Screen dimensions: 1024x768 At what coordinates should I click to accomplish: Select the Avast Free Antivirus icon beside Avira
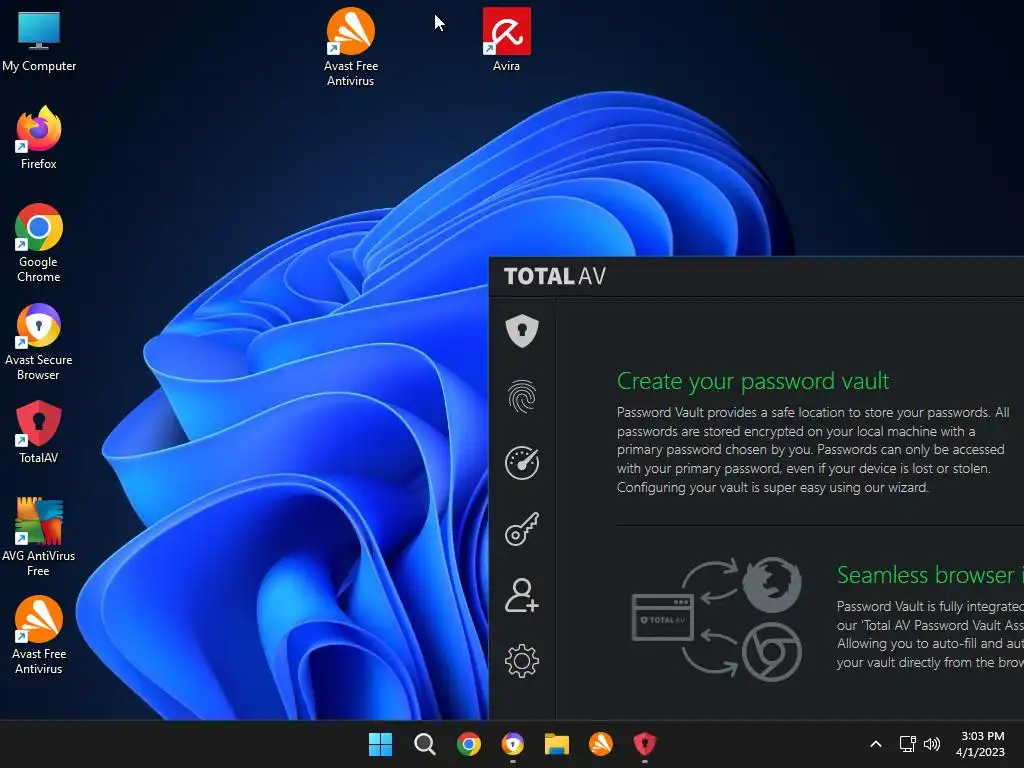coord(351,47)
